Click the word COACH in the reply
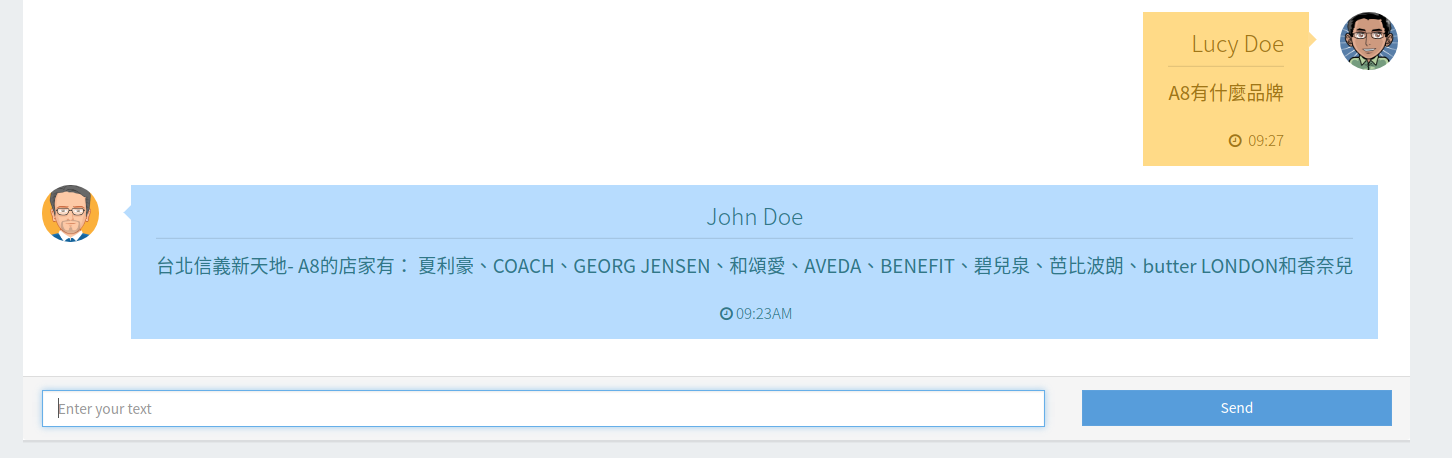The height and width of the screenshot is (458, 1452). (523, 267)
